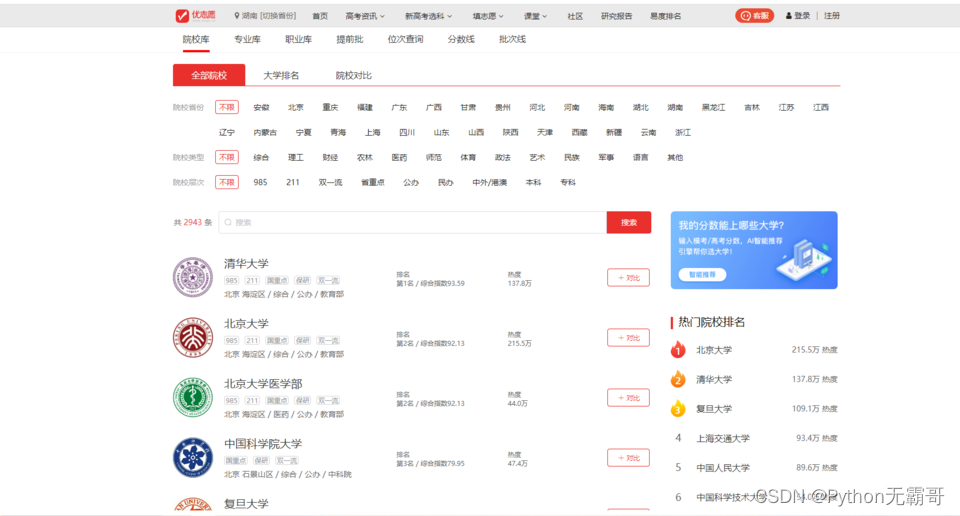Switch to the 提前批 tab

click(x=350, y=39)
